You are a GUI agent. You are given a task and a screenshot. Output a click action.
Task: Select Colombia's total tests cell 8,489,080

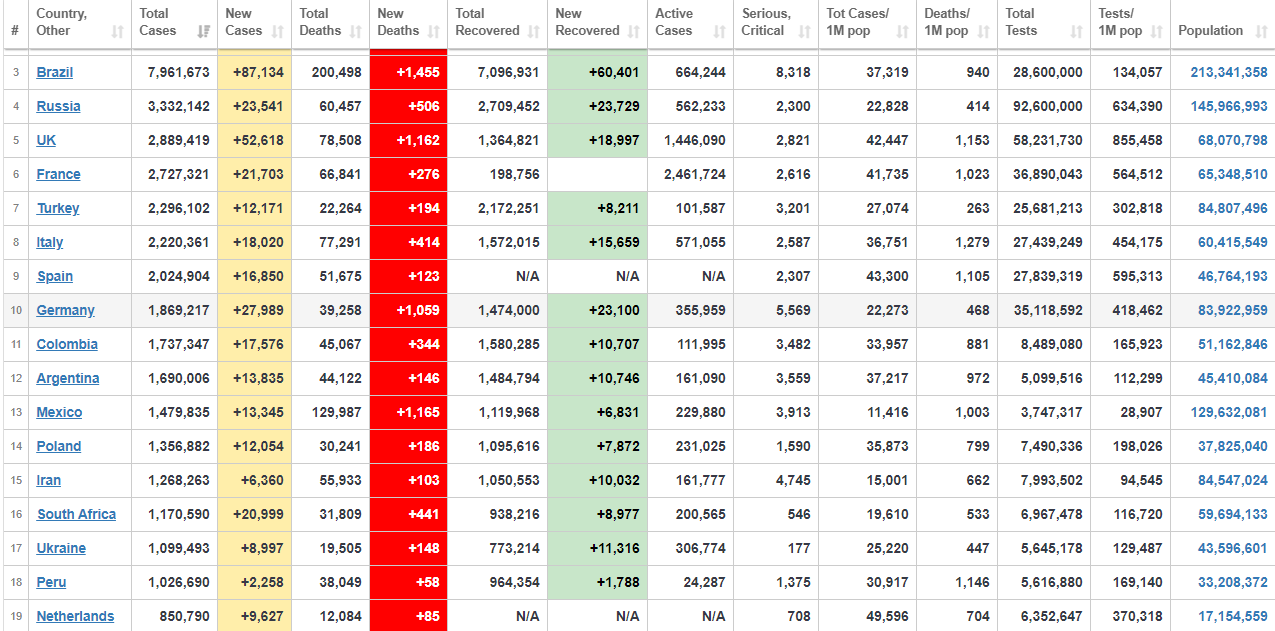(x=1044, y=344)
